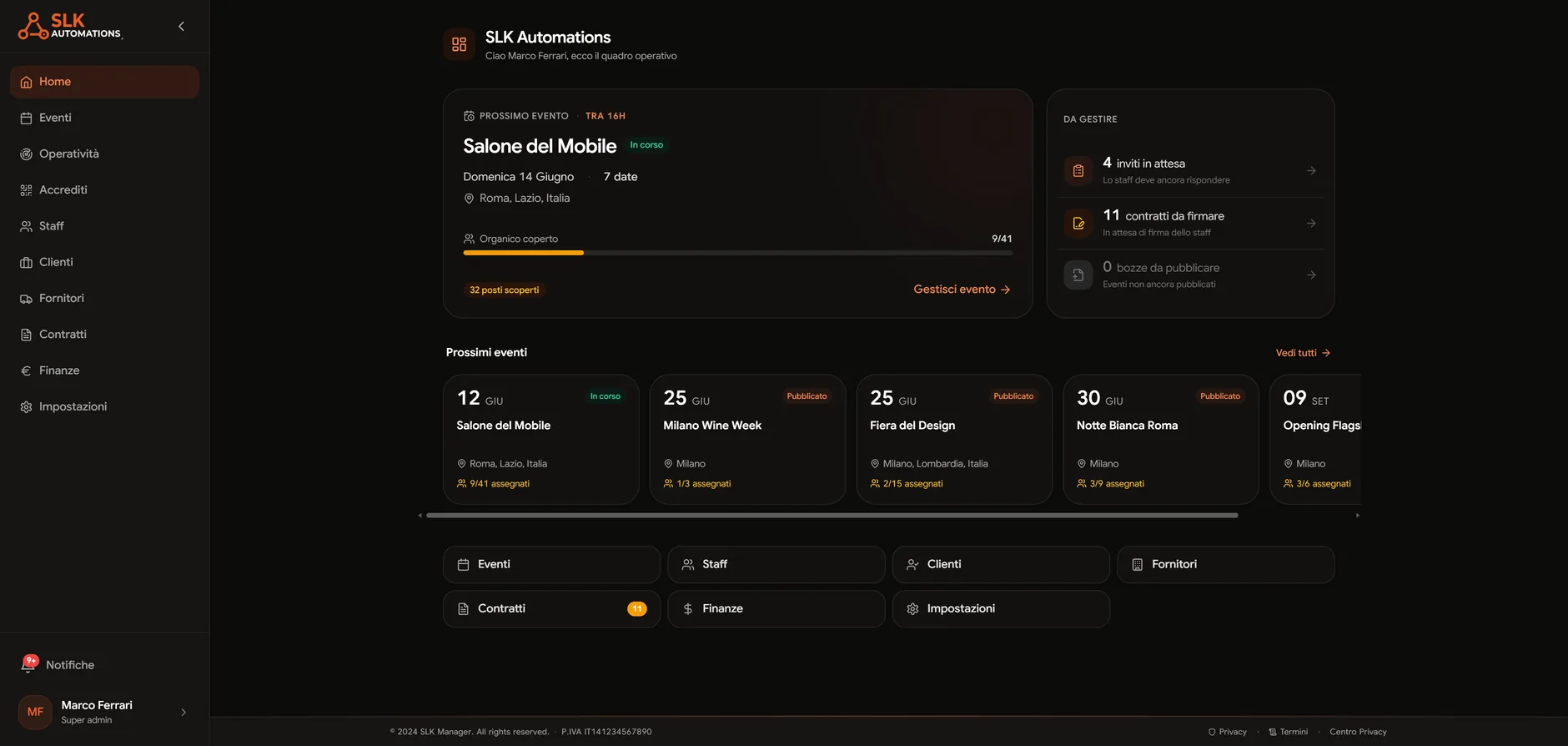This screenshot has width=1568, height=746.
Task: Open Eventi in the sidebar
Action: [104, 118]
